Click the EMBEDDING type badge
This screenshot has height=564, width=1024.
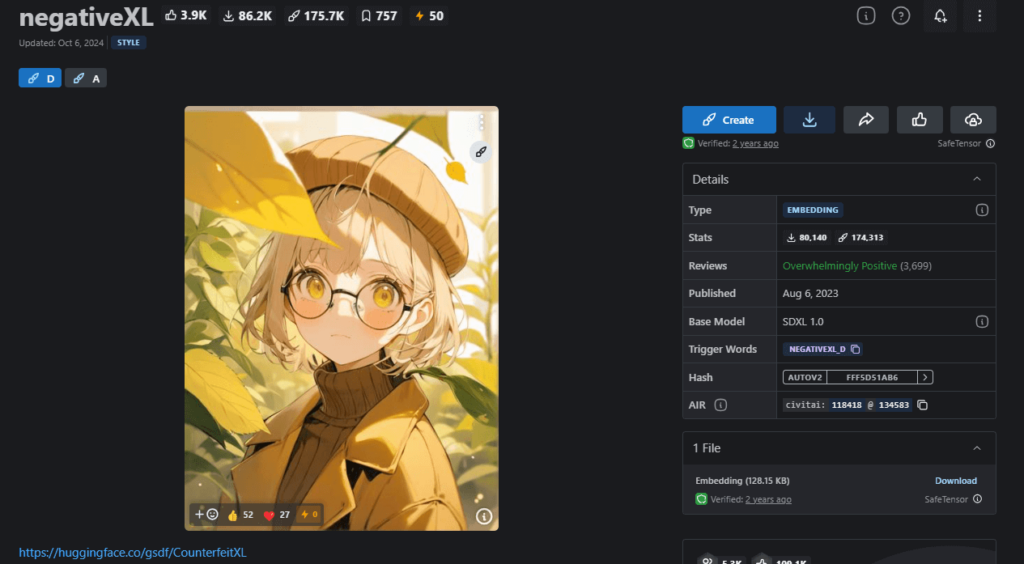coord(812,210)
